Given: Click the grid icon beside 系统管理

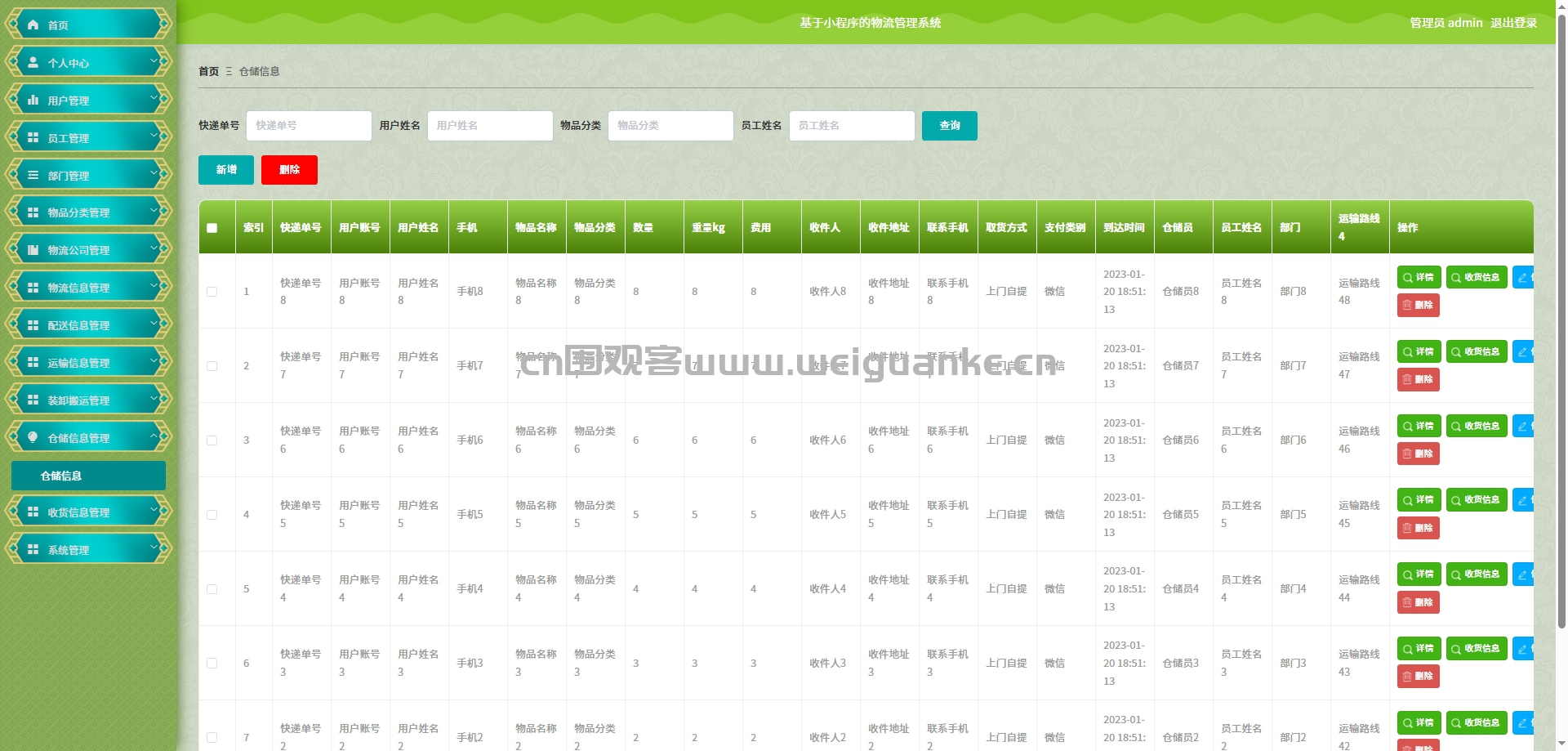Looking at the screenshot, I should tap(33, 549).
